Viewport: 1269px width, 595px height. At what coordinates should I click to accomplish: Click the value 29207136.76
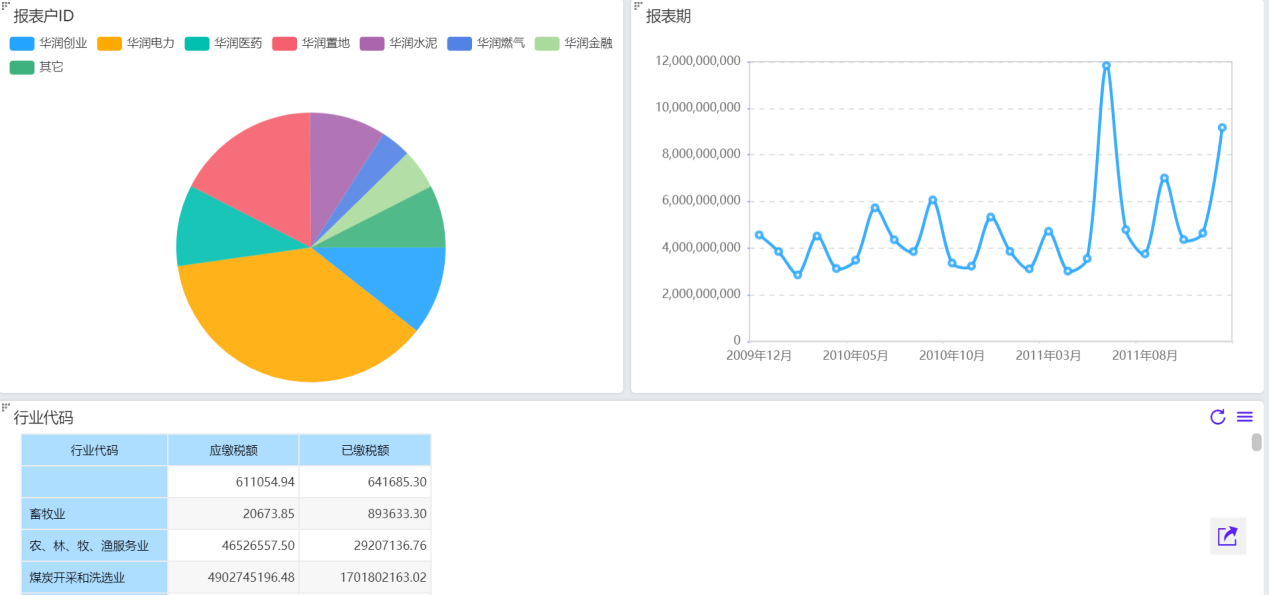390,546
